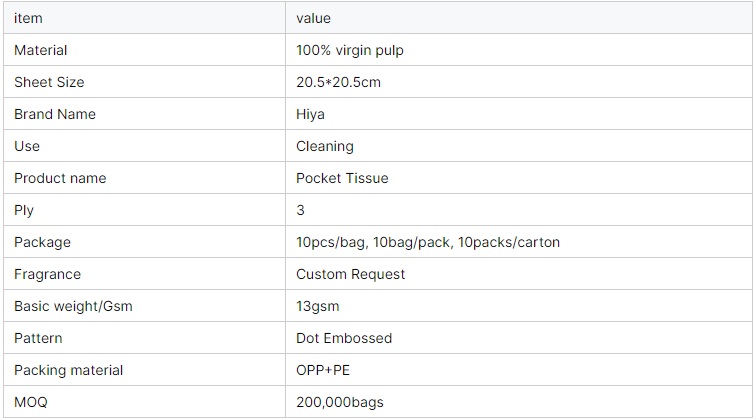Click the Hiya brand value
This screenshot has height=420, width=754.
tap(310, 115)
